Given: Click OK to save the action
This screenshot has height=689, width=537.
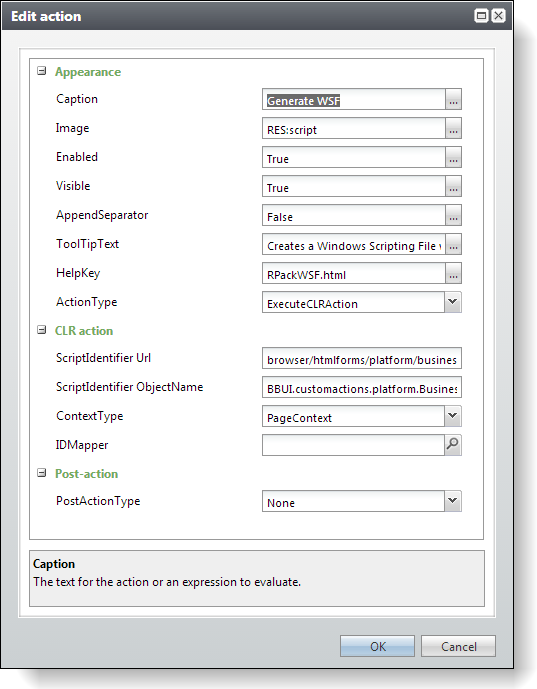Looking at the screenshot, I should click(x=377, y=646).
